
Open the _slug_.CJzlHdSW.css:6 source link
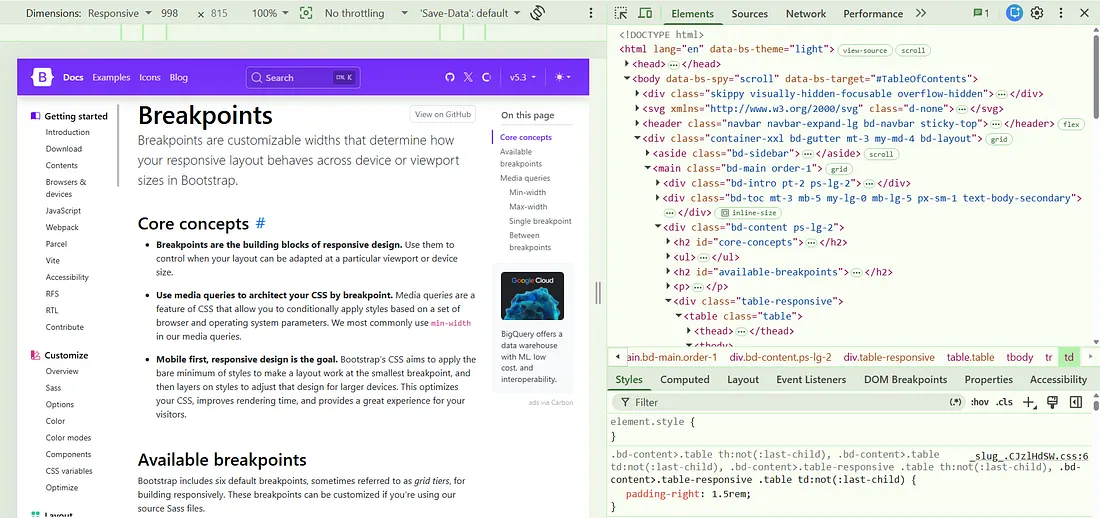coord(1029,456)
